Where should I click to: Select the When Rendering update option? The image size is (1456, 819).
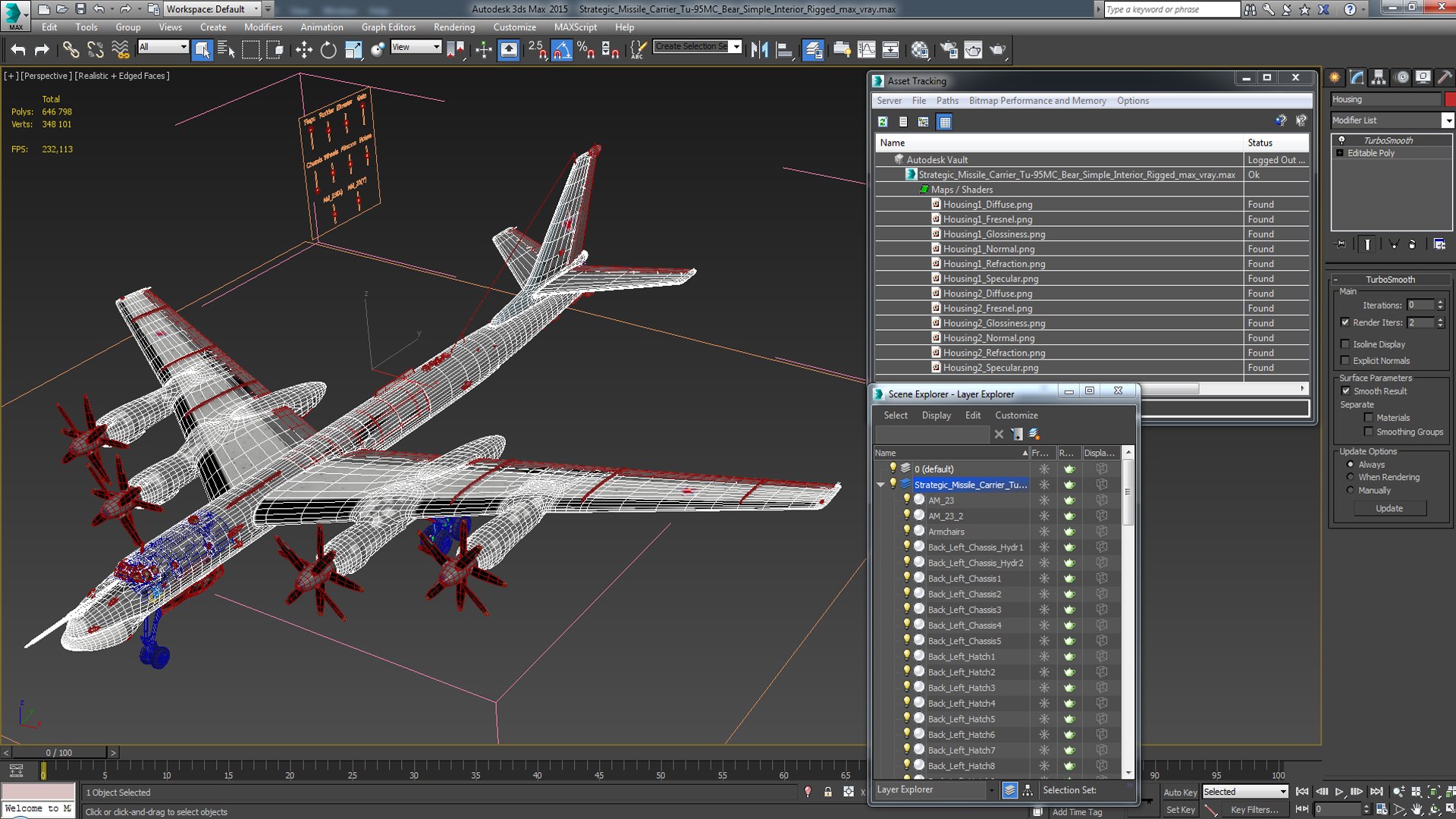(x=1350, y=478)
